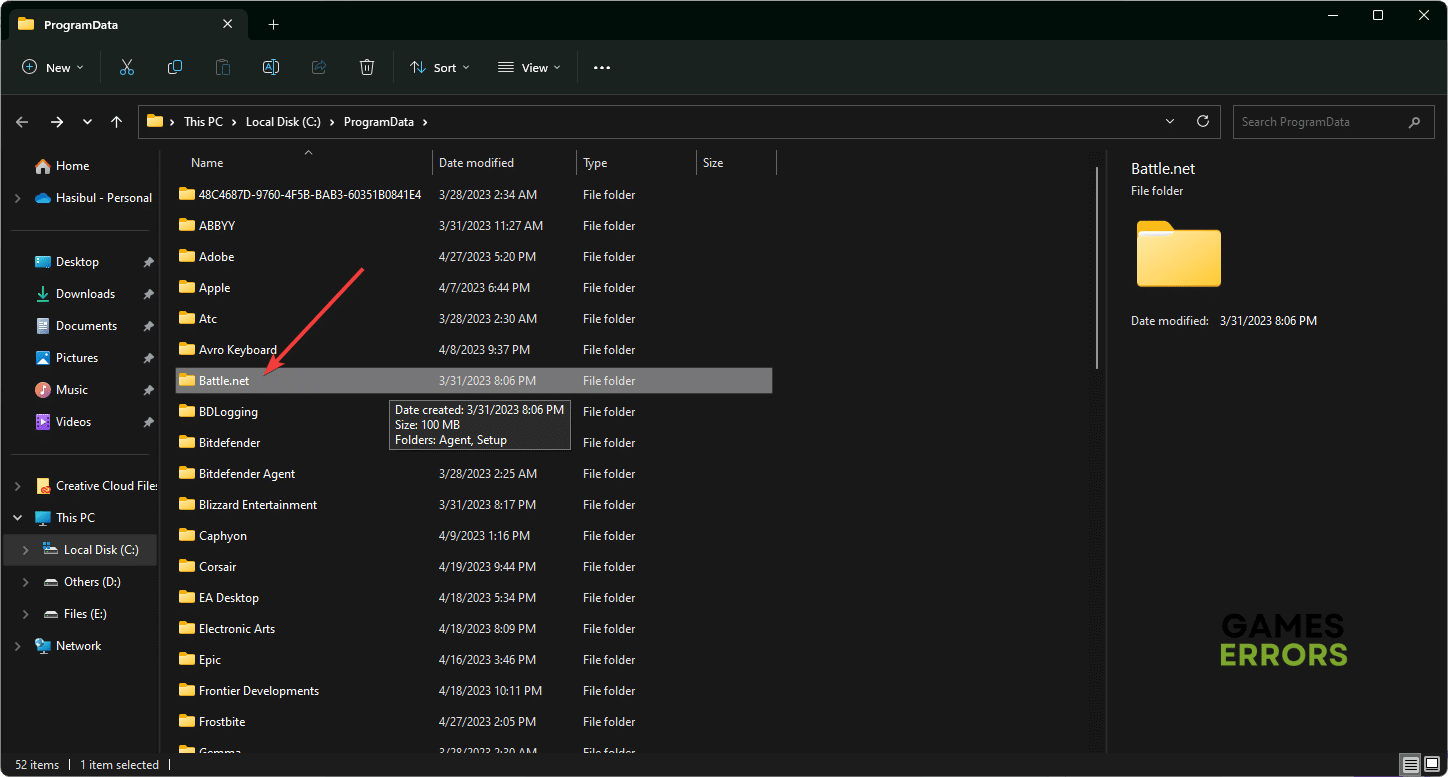This screenshot has height=777, width=1448.
Task: Switch to large thumbnails view icon
Action: (x=1433, y=765)
